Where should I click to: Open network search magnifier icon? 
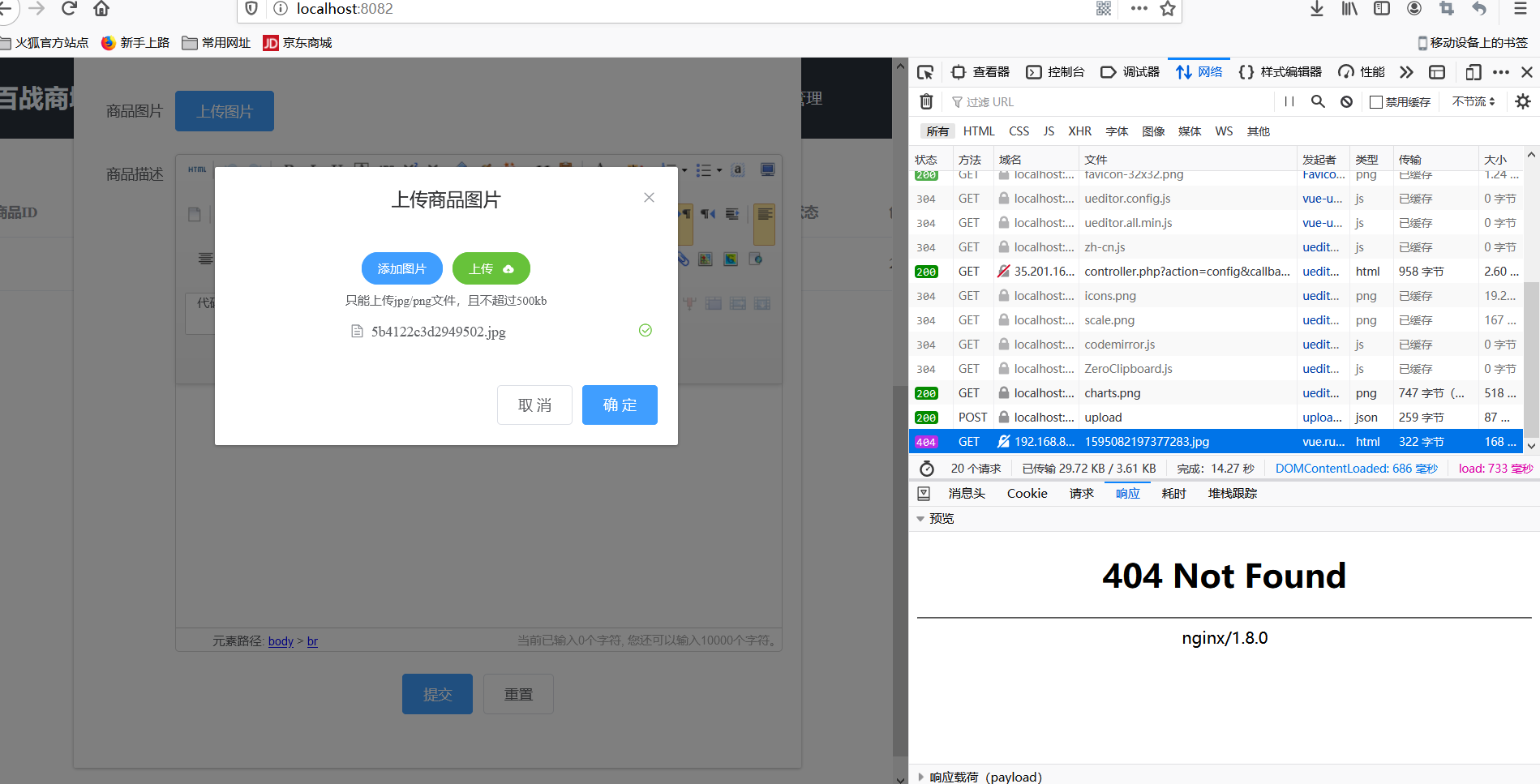coord(1318,101)
